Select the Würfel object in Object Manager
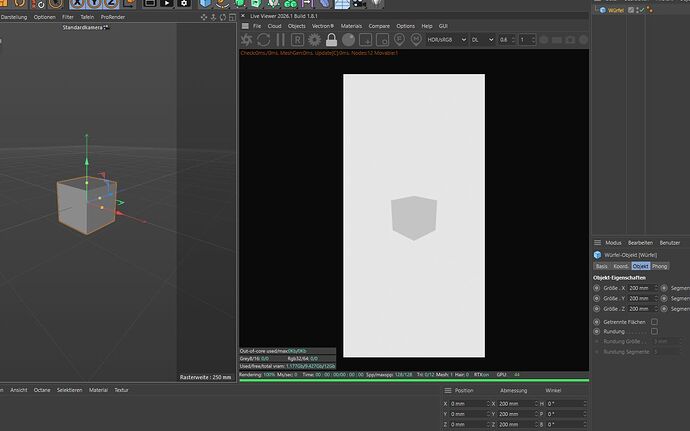This screenshot has height=431, width=690. pyautogui.click(x=616, y=10)
